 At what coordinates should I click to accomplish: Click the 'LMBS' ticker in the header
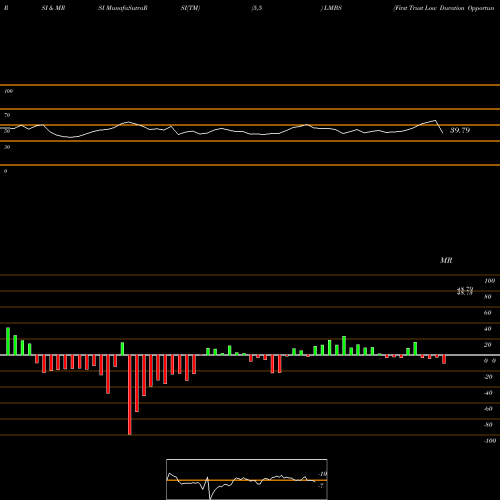click(332, 8)
